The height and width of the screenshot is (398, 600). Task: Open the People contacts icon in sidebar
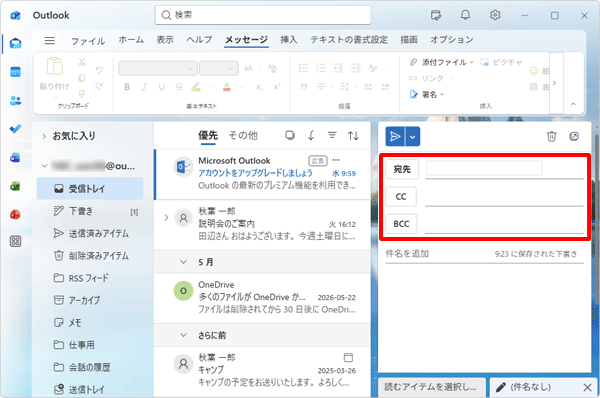pyautogui.click(x=15, y=101)
